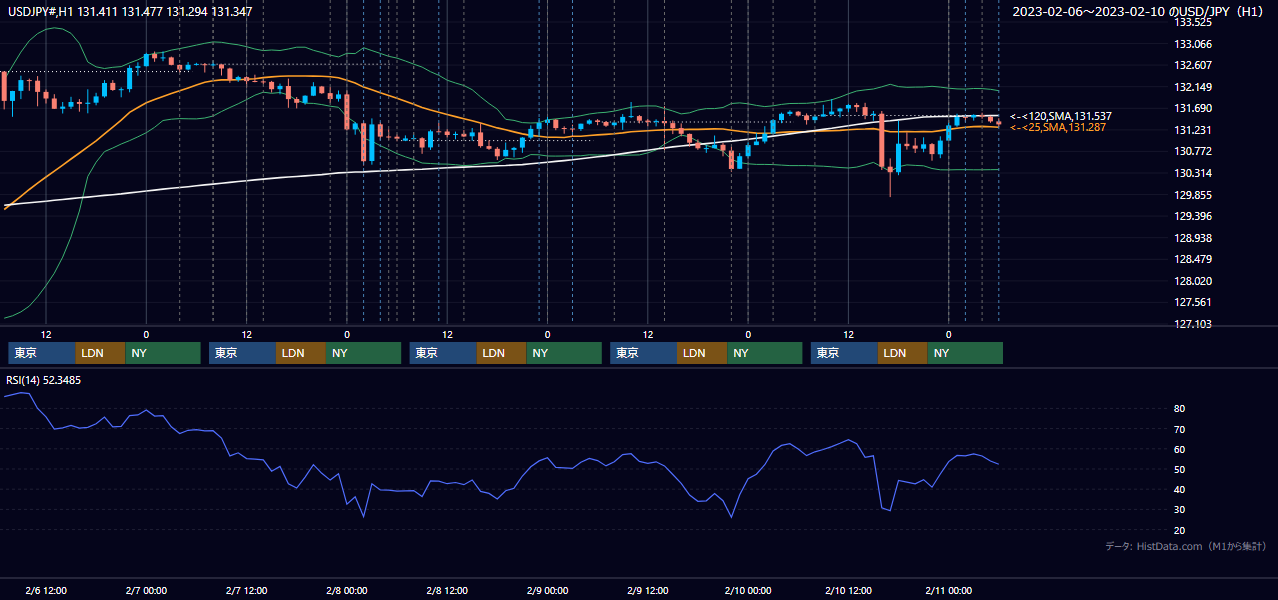Viewport: 1278px width, 600px height.
Task: Click the 2/6 12:00 date label
Action: point(46,591)
